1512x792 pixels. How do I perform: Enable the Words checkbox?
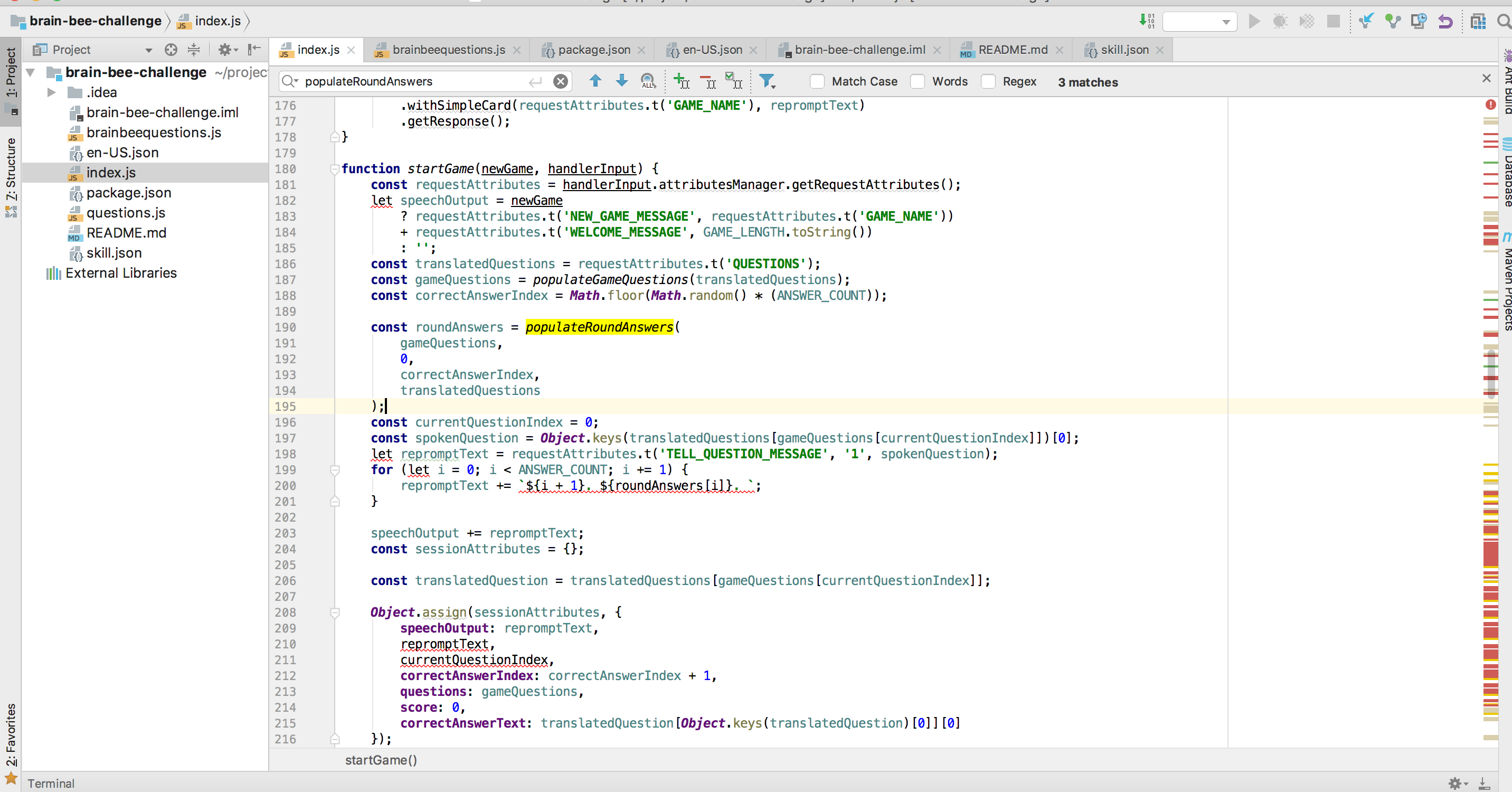pos(918,82)
